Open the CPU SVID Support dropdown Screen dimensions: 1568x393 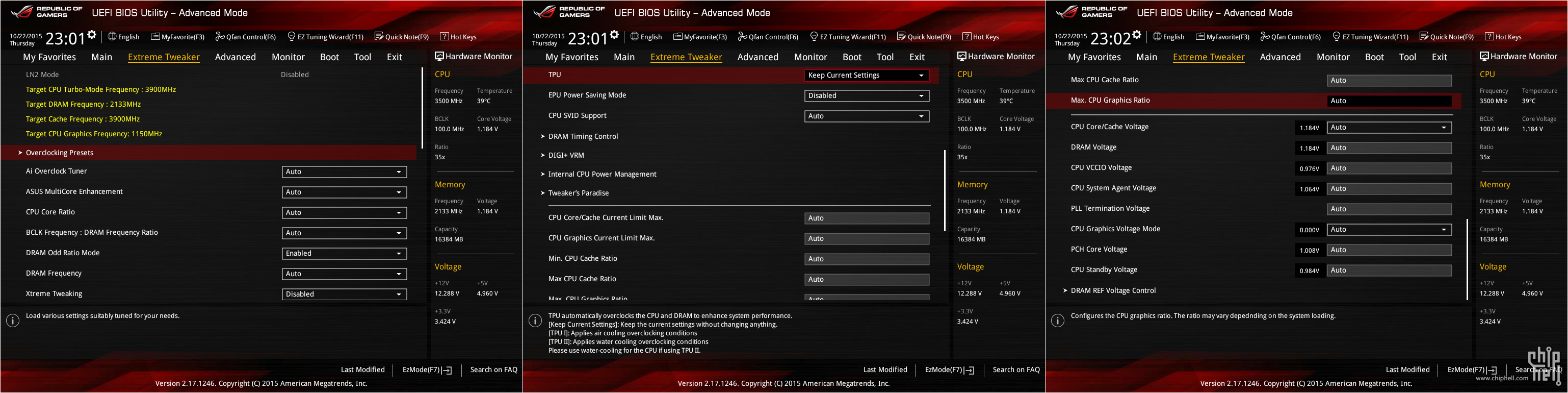pyautogui.click(x=867, y=116)
